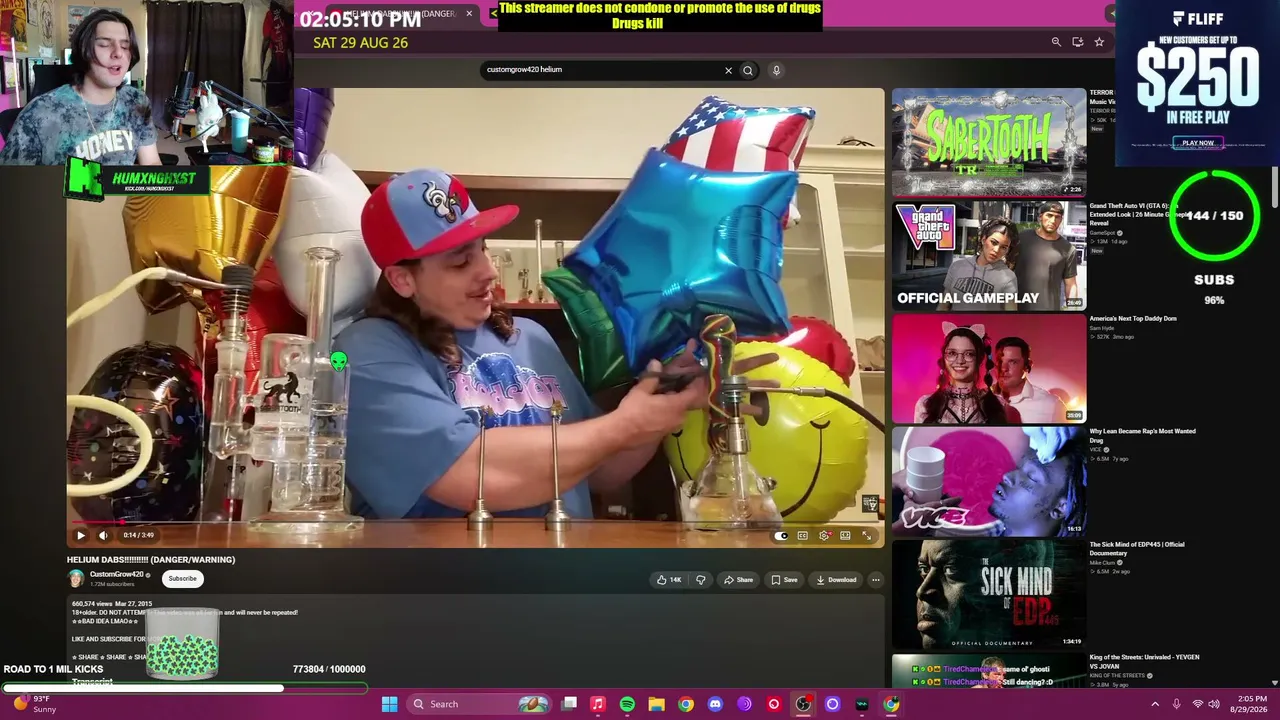Open Spotify from the taskbar

point(627,704)
